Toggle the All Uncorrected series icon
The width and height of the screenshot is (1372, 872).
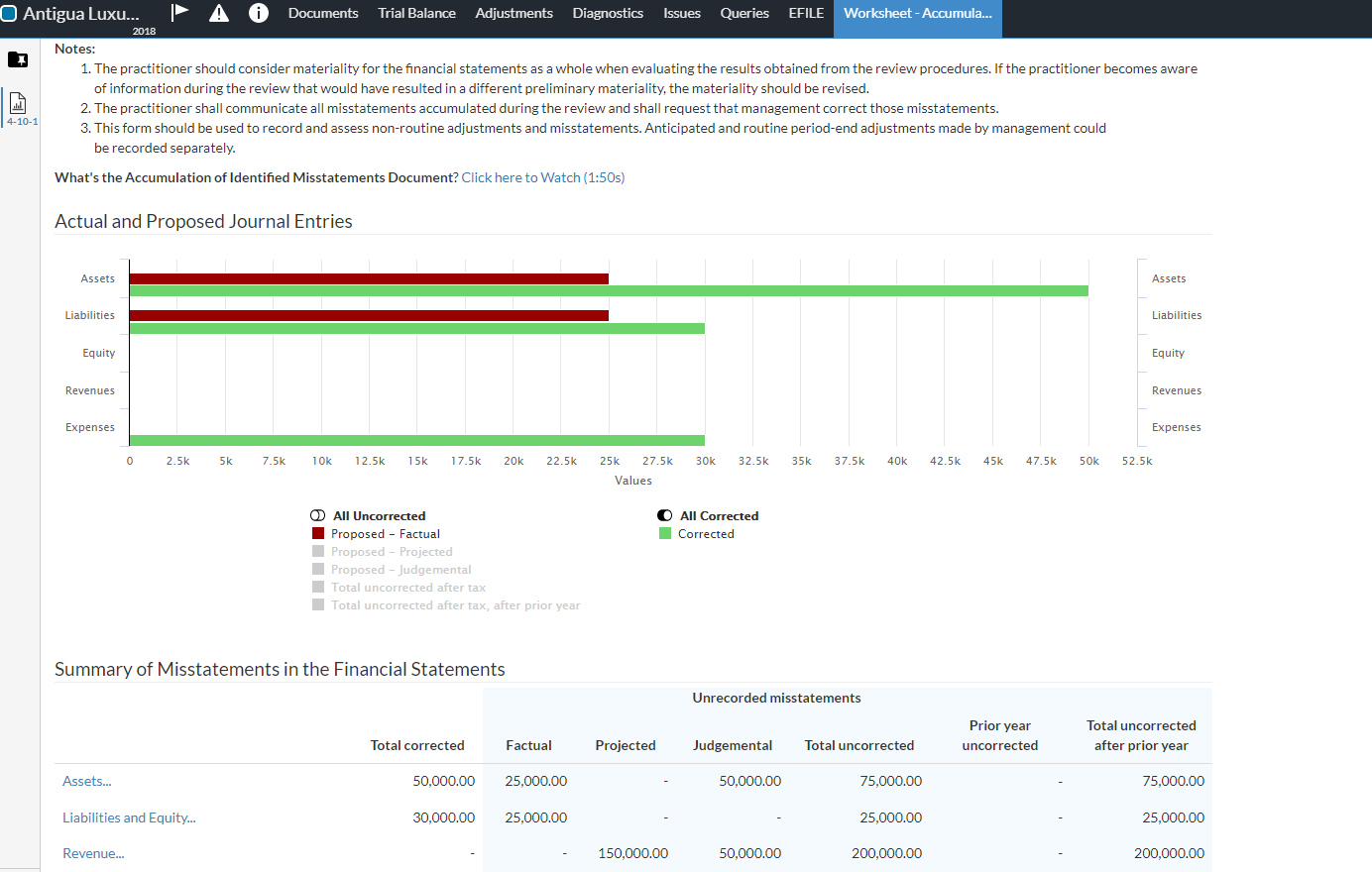tap(317, 516)
